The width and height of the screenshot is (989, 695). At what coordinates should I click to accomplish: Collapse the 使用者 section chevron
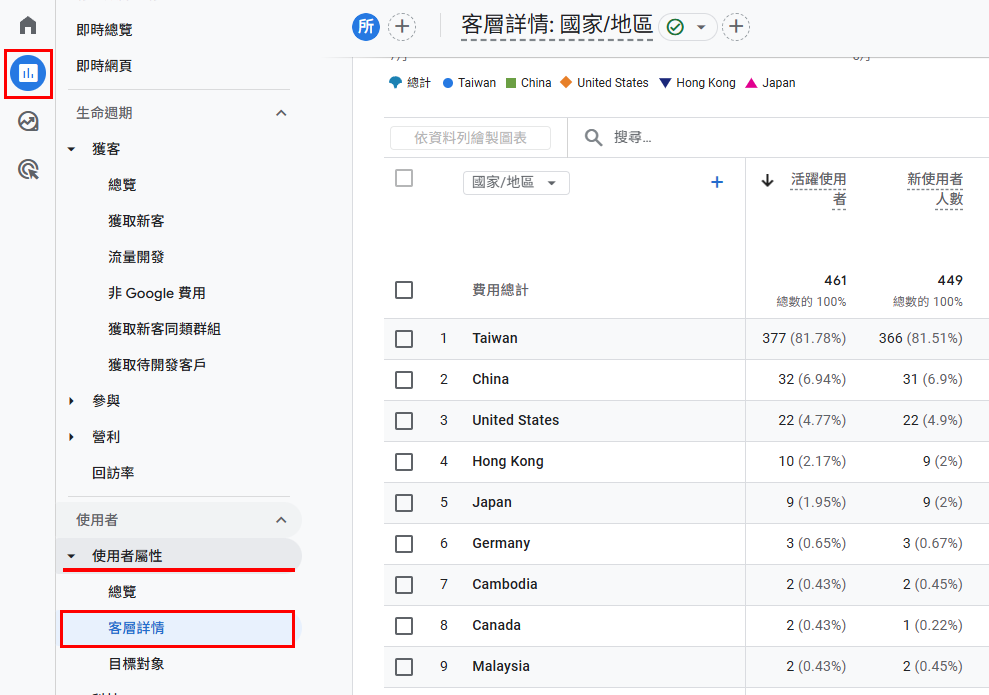281,520
